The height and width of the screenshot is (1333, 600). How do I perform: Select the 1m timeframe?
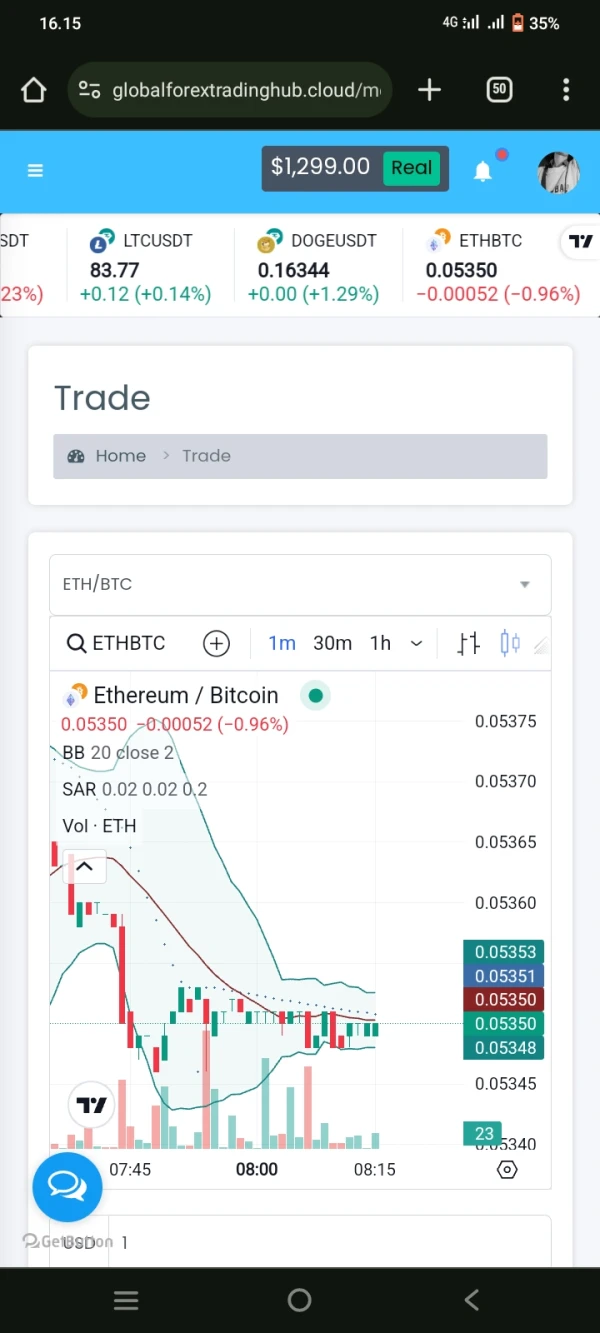coord(282,643)
